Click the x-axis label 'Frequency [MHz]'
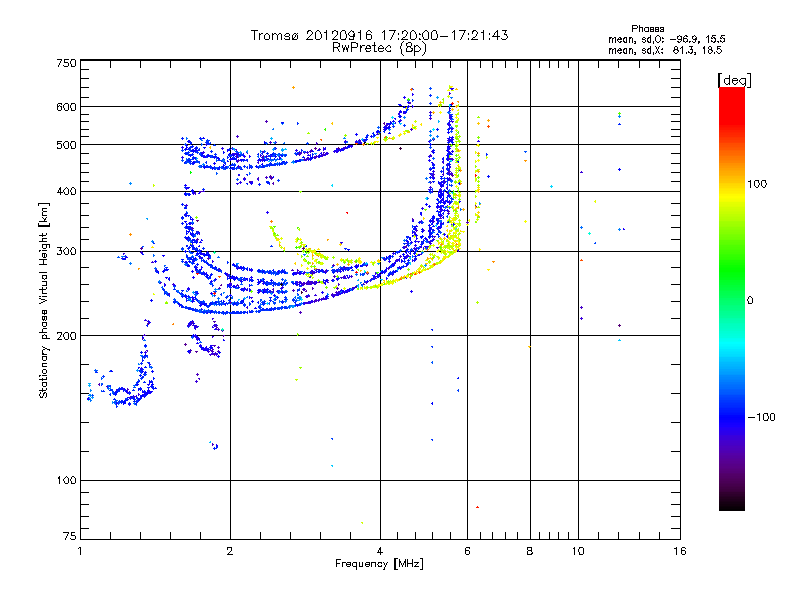Screen dimensions: 800x600 (x=379, y=564)
